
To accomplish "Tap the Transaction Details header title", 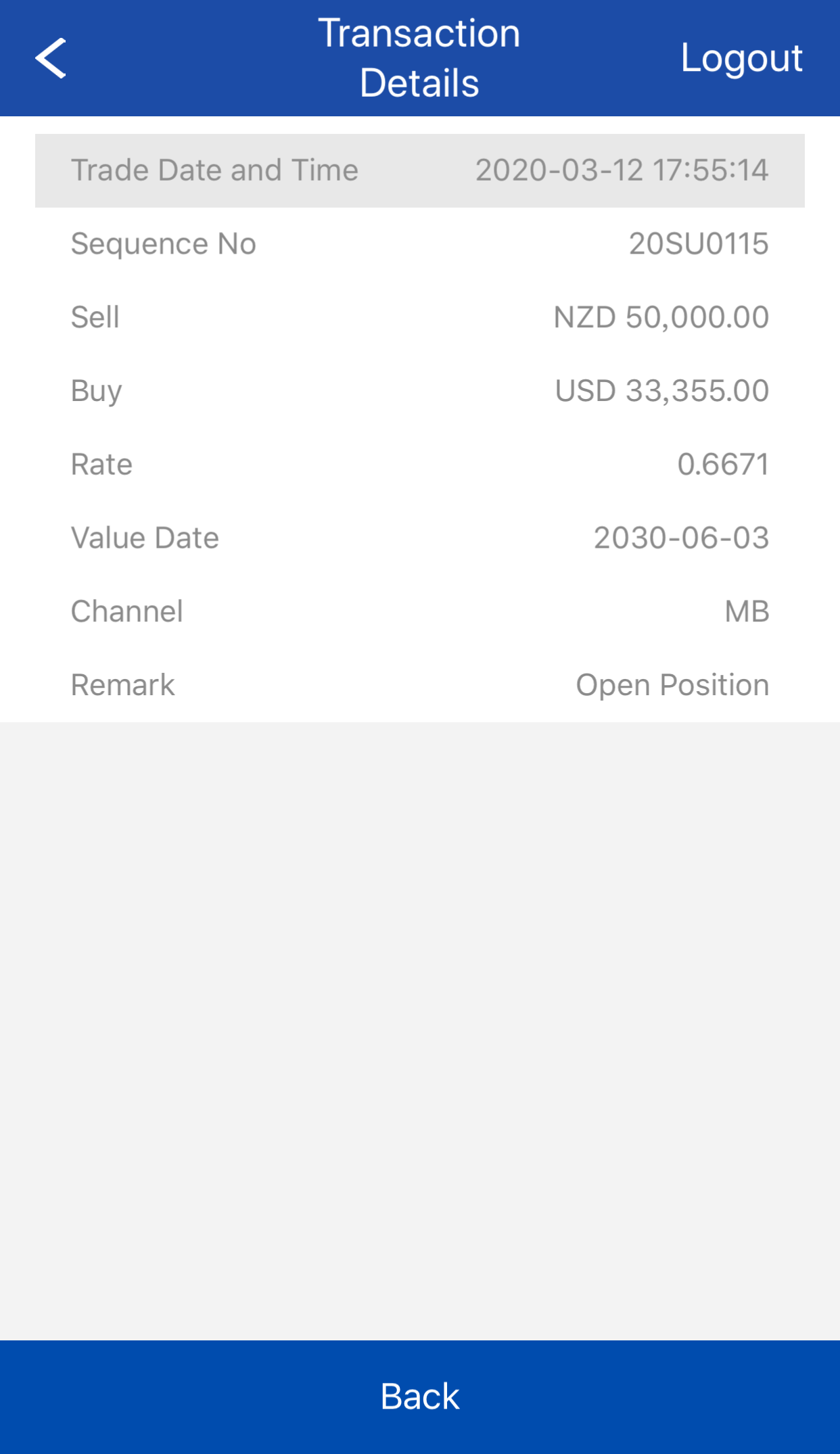I will pyautogui.click(x=419, y=58).
